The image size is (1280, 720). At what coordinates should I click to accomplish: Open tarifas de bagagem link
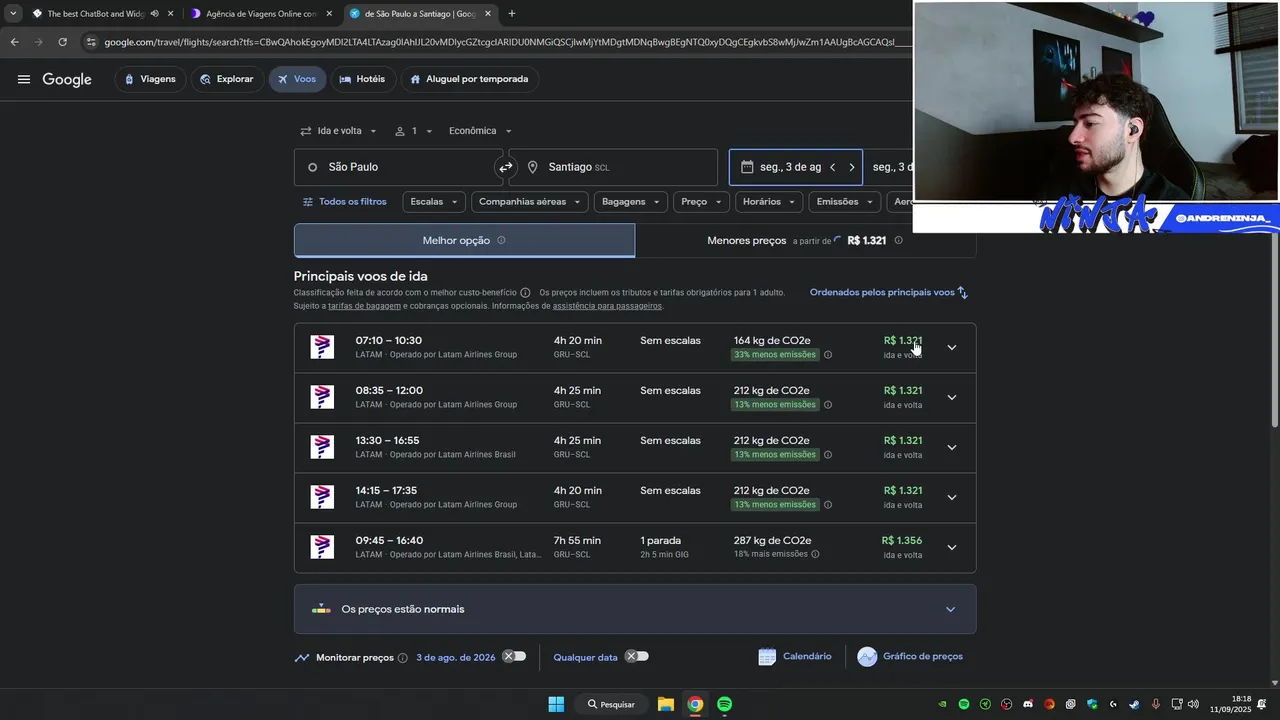(x=364, y=306)
